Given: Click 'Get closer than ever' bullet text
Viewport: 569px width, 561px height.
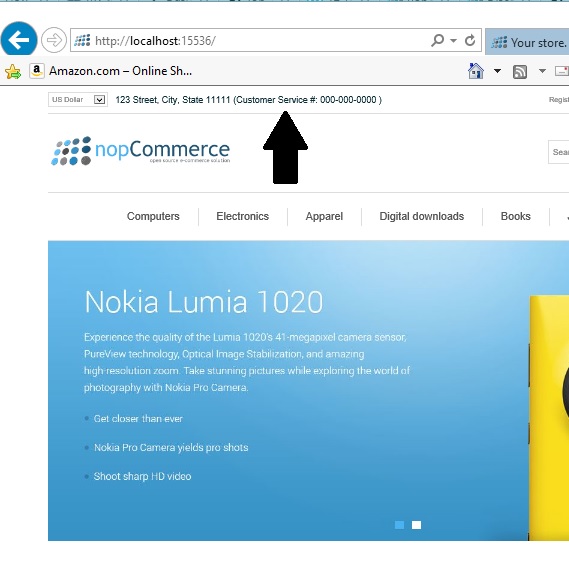Looking at the screenshot, I should click(138, 419).
